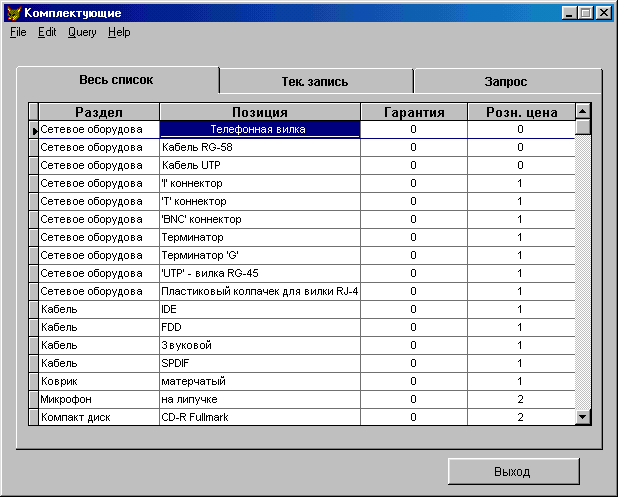This screenshot has width=618, height=497.
Task: Minimize the Комплектующие window
Action: (569, 13)
